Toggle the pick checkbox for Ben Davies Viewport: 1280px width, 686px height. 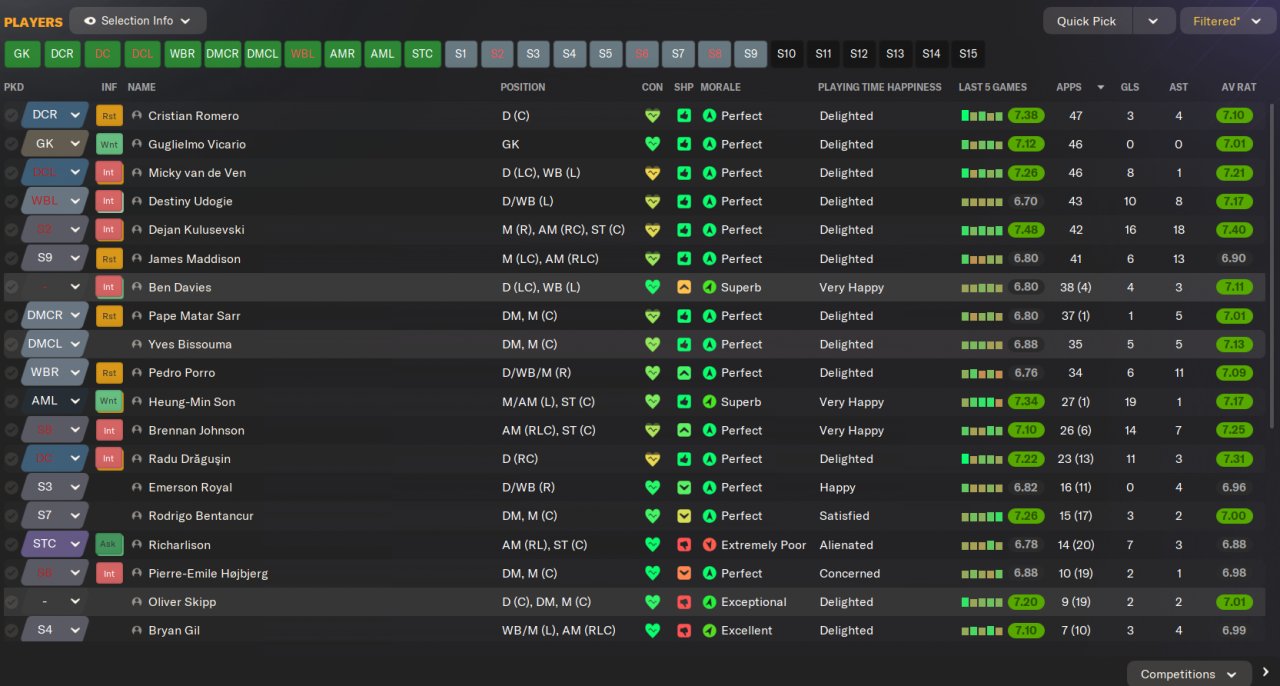pos(11,287)
